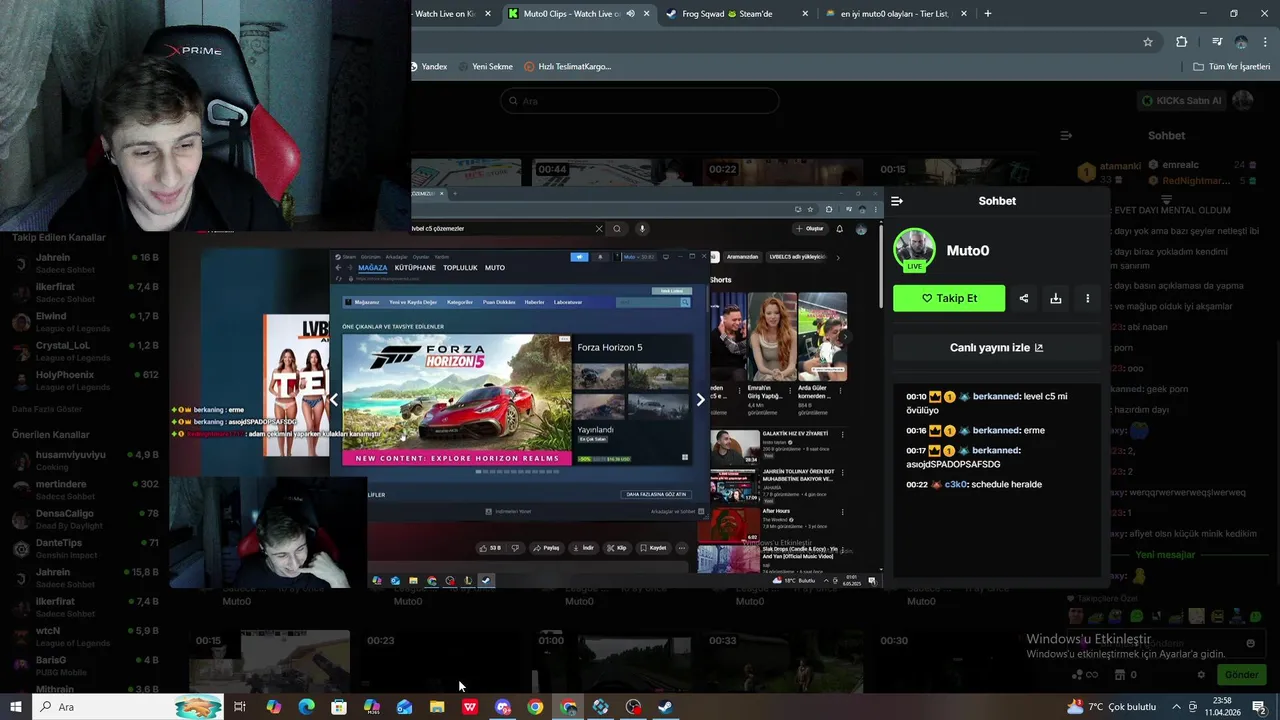The width and height of the screenshot is (1280, 720).
Task: Close the Frog Sqwad Steam'de tab
Action: click(805, 14)
